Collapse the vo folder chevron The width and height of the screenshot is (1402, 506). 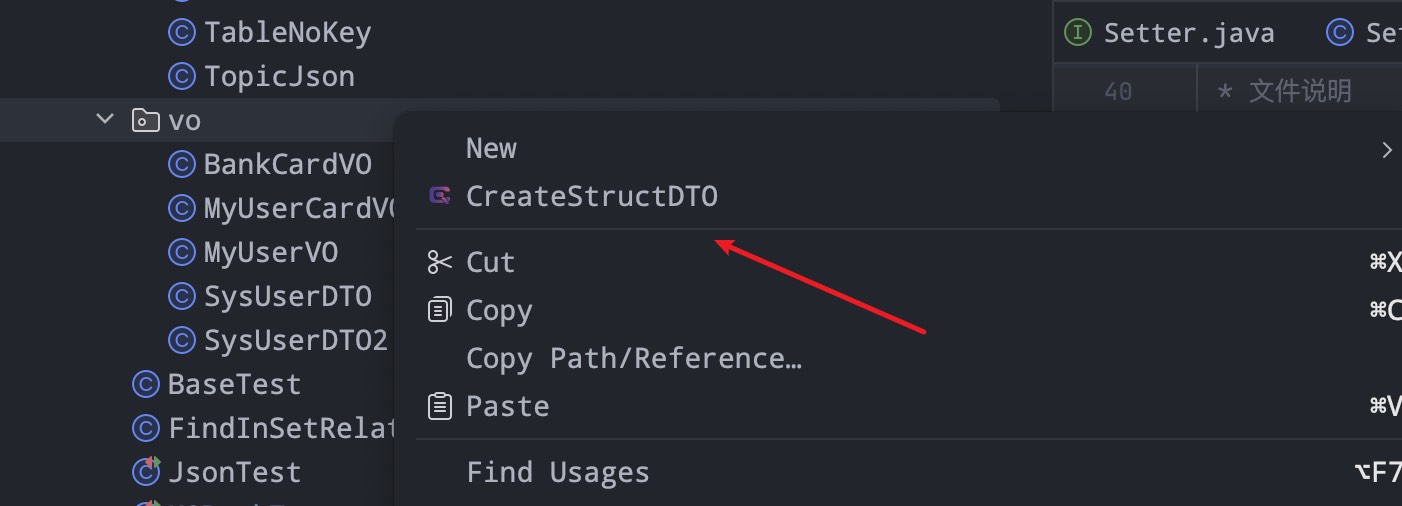(105, 119)
